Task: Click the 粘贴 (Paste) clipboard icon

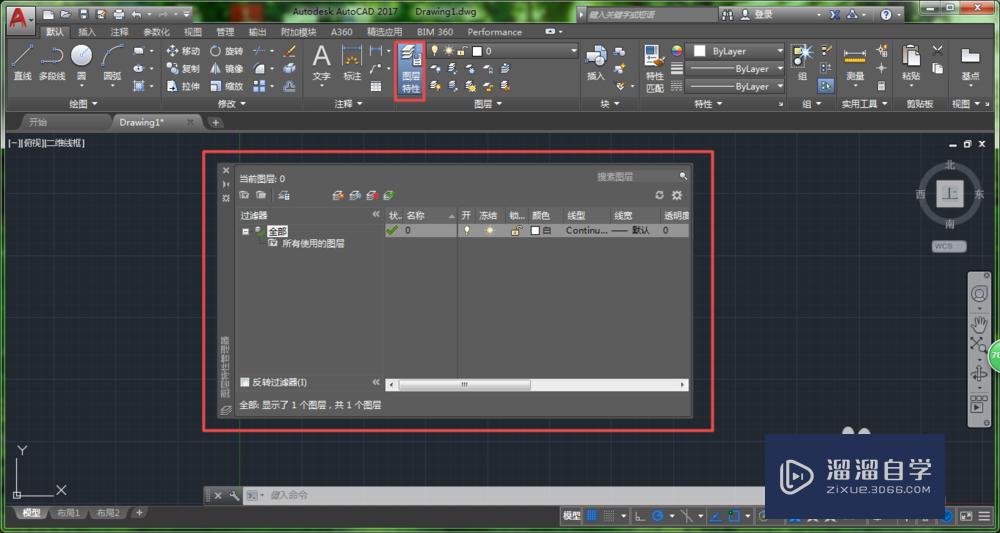Action: [x=910, y=61]
